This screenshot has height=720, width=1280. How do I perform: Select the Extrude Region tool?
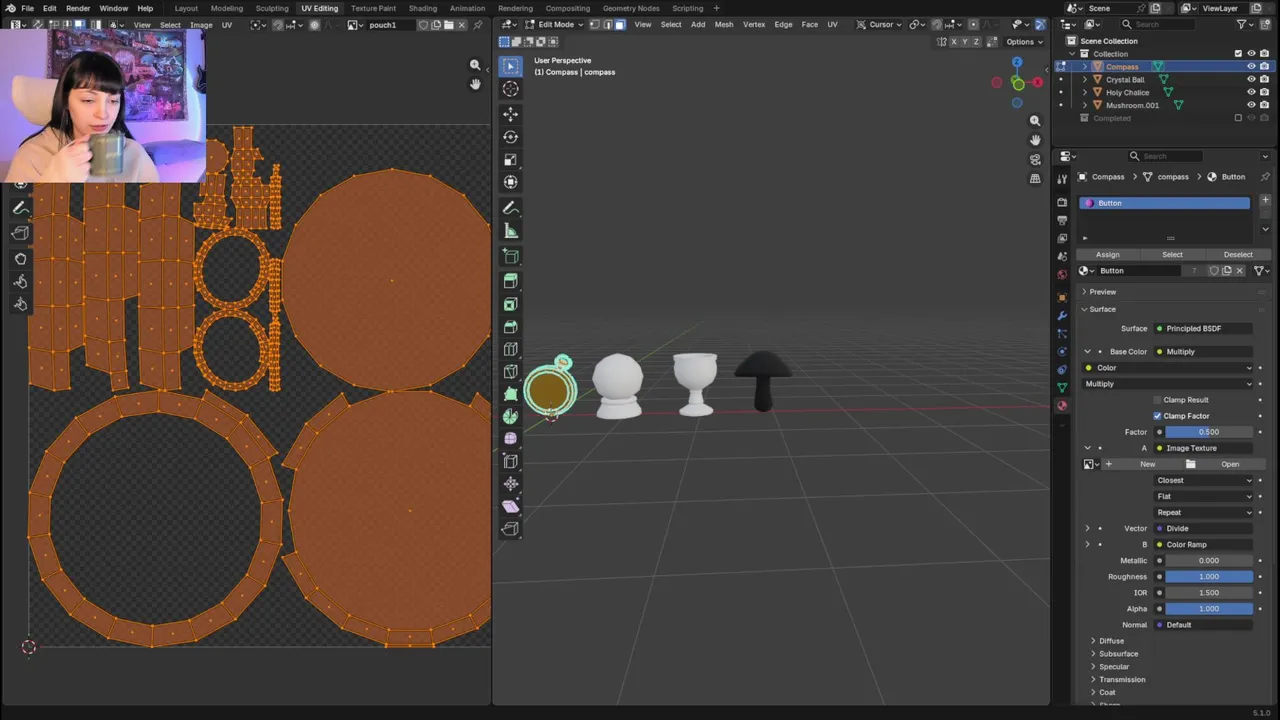coord(510,281)
